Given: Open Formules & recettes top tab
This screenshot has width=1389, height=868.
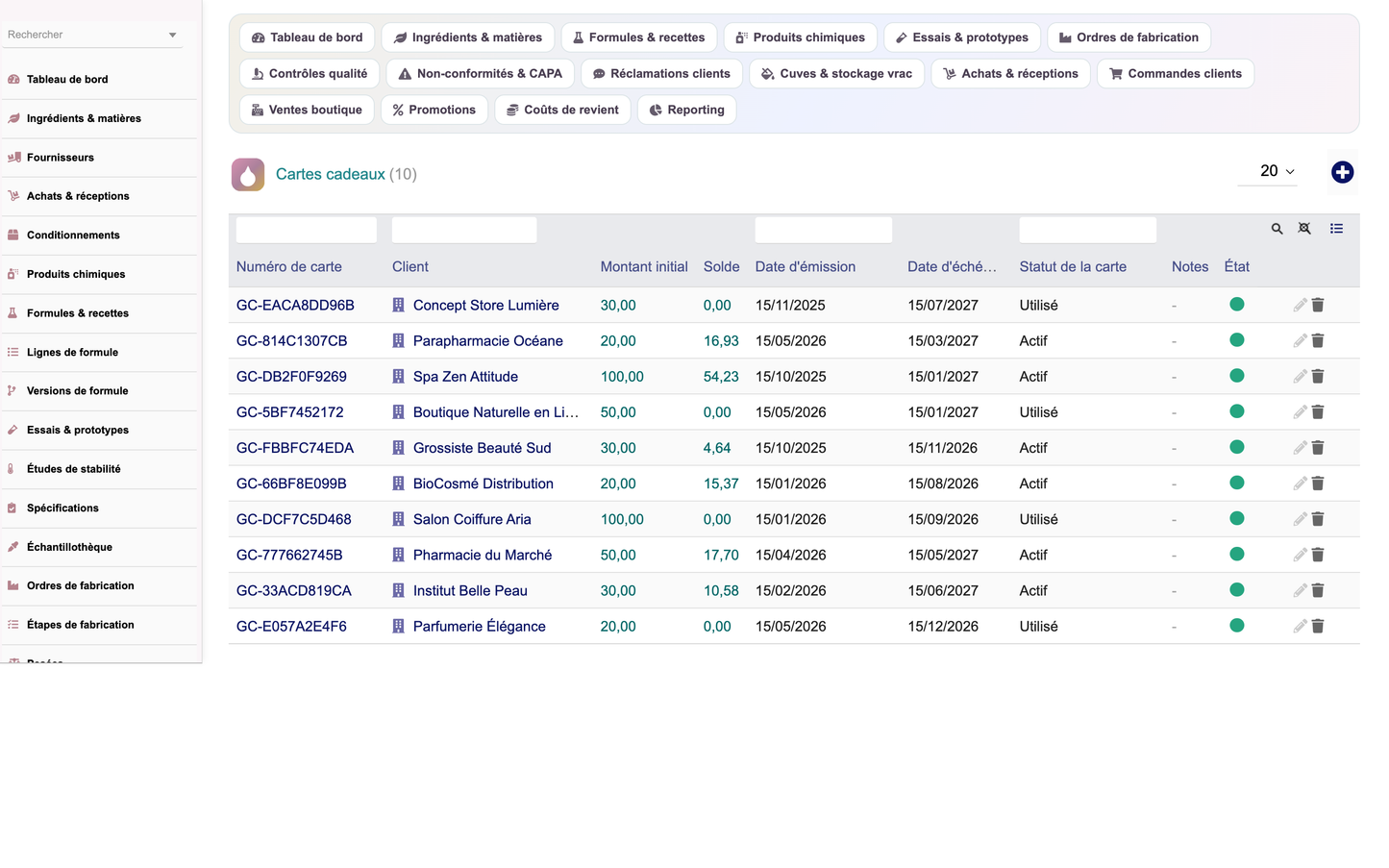Looking at the screenshot, I should click(x=639, y=37).
